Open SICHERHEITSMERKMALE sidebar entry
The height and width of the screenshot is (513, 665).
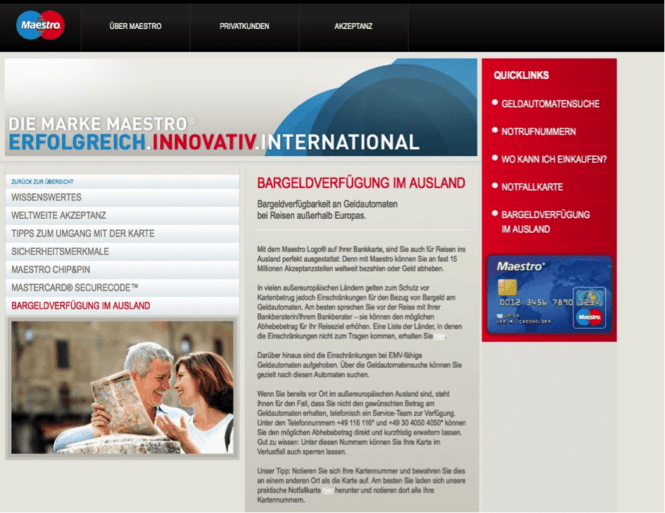(x=122, y=251)
